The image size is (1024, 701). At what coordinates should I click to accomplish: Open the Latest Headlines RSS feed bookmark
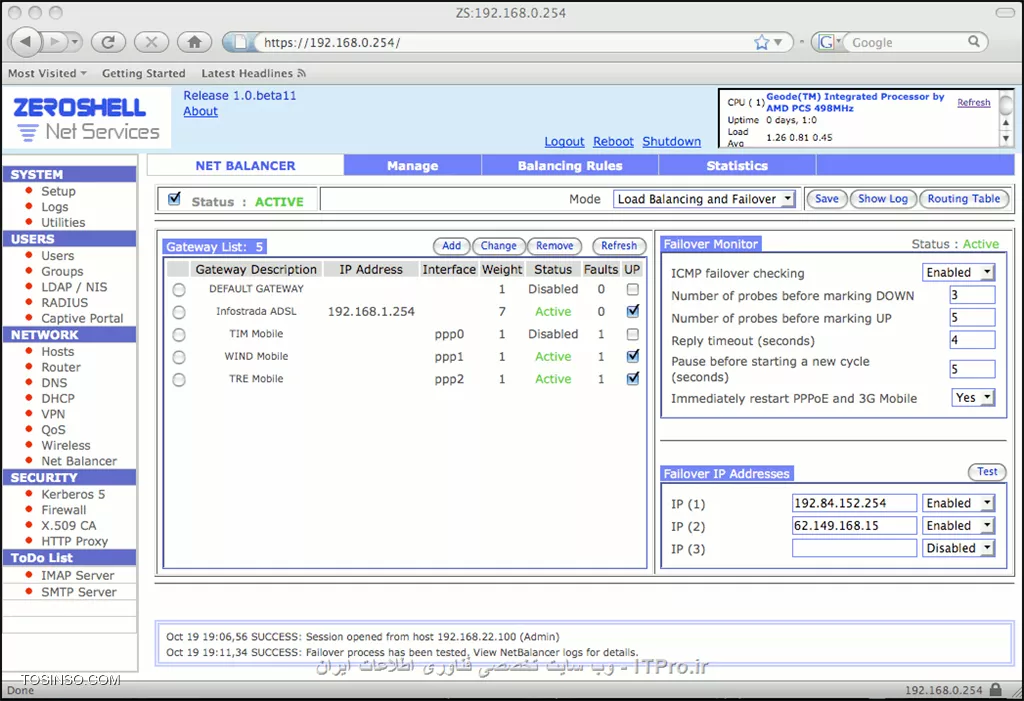(x=253, y=73)
